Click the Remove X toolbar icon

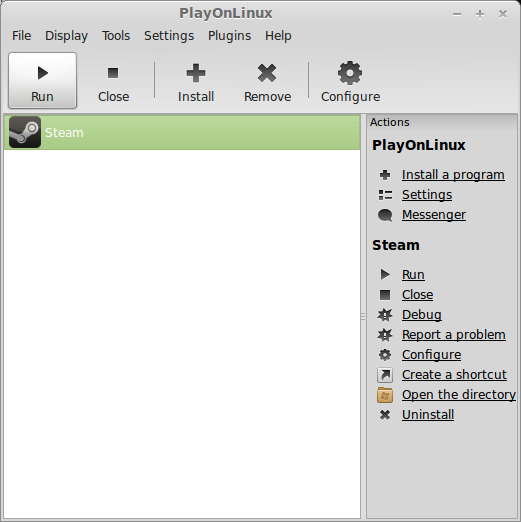[267, 73]
